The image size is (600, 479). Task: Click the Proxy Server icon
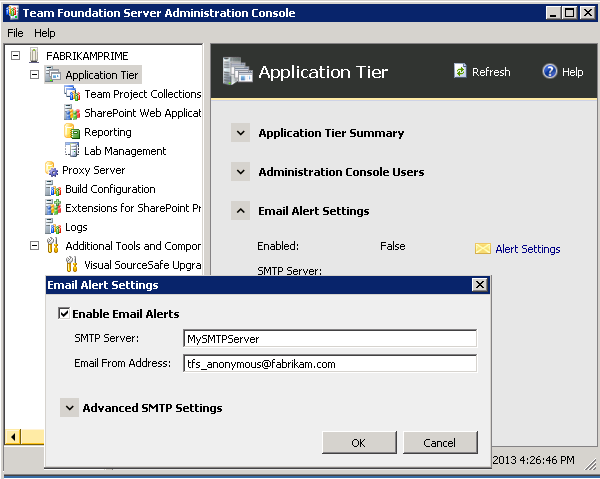[x=52, y=169]
